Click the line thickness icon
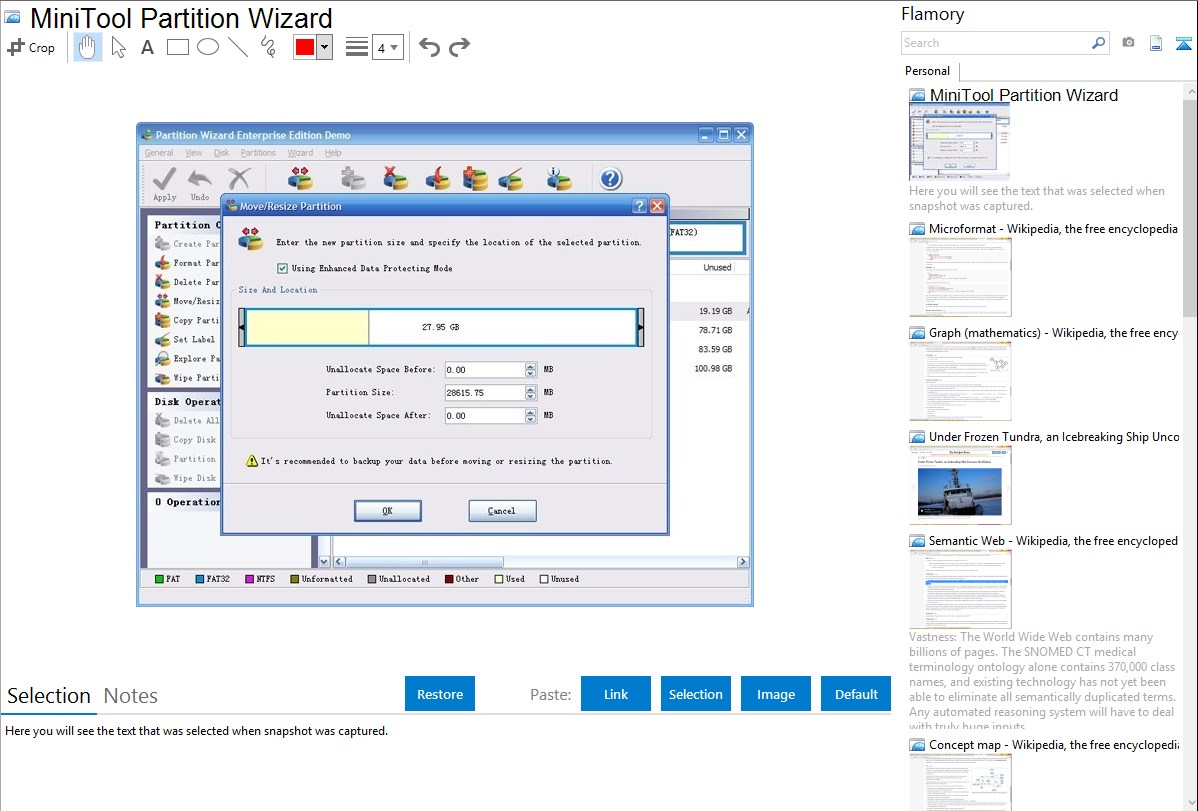Viewport: 1198px width, 811px height. pyautogui.click(x=357, y=47)
